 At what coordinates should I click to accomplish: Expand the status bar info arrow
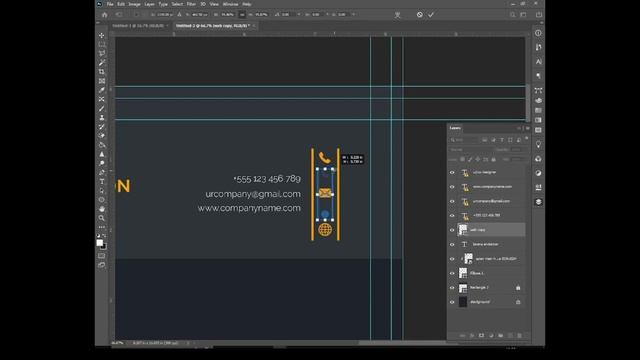(x=188, y=343)
